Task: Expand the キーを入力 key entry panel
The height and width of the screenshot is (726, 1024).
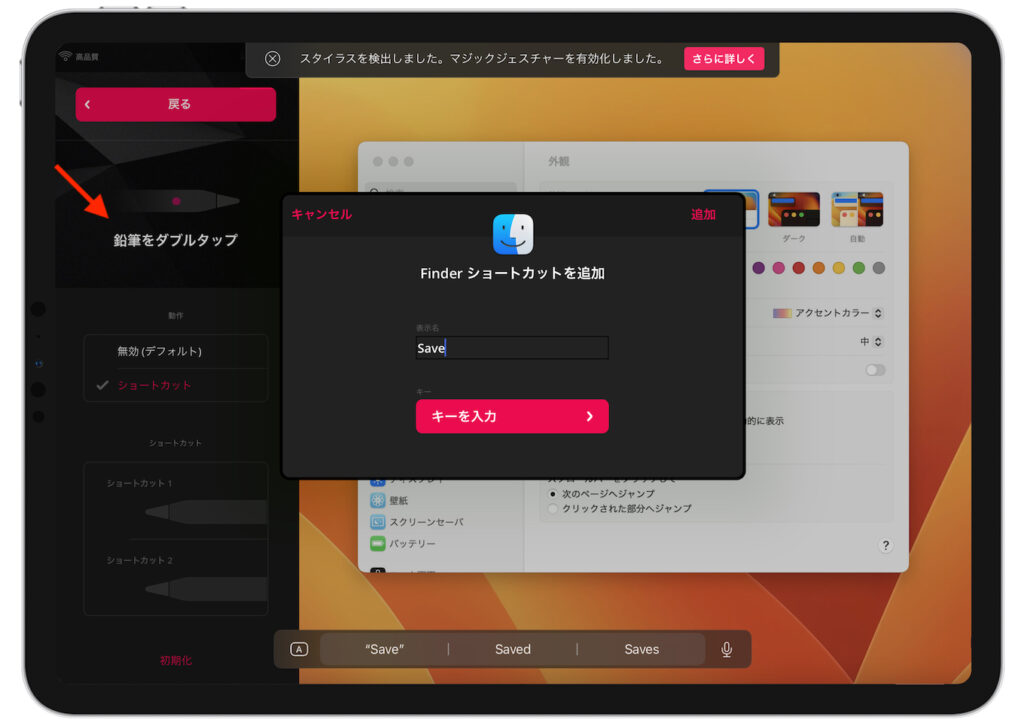Action: 512,416
